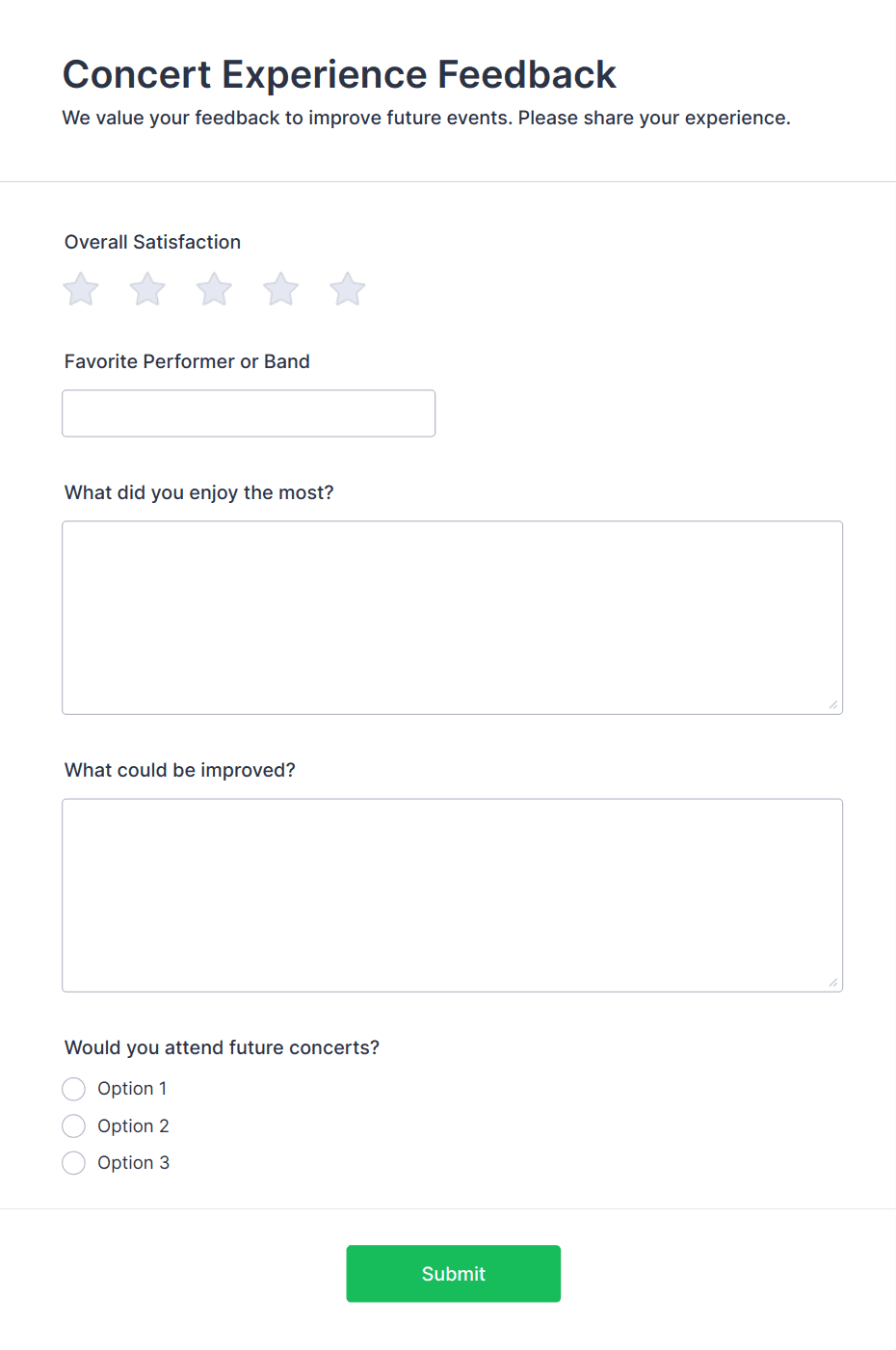The width and height of the screenshot is (896, 1350).
Task: Click the 'What could be improved?' label
Action: (179, 770)
